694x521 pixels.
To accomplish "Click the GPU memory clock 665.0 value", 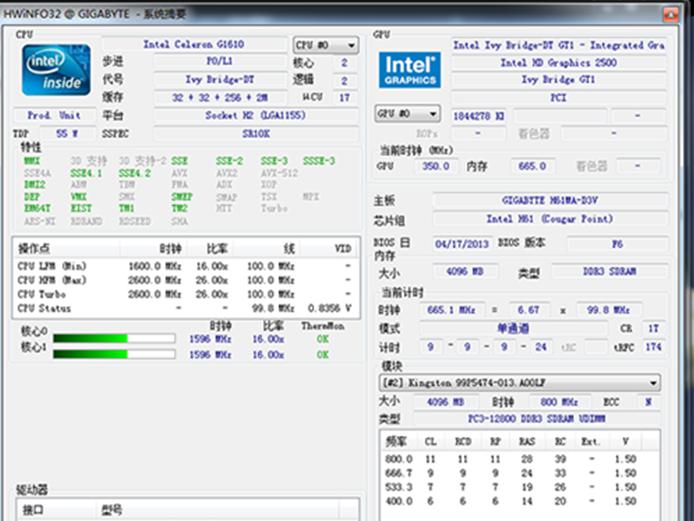I will [532, 166].
